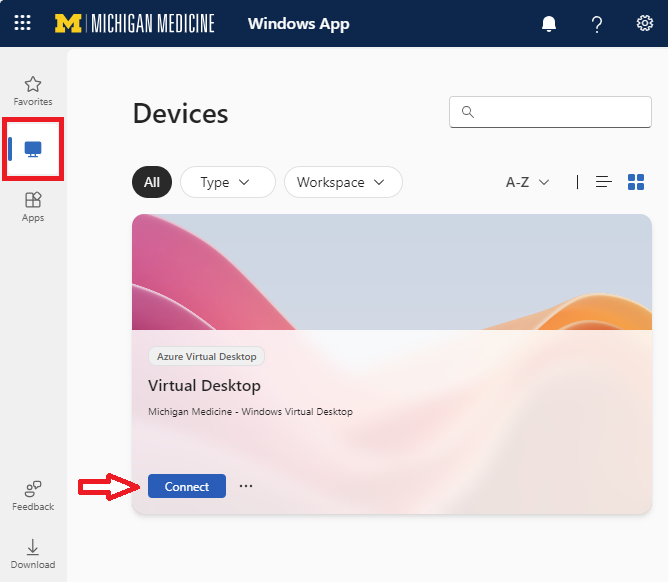Viewport: 668px width, 582px height.
Task: Open more options ellipsis for Virtual Desktop
Action: (246, 486)
